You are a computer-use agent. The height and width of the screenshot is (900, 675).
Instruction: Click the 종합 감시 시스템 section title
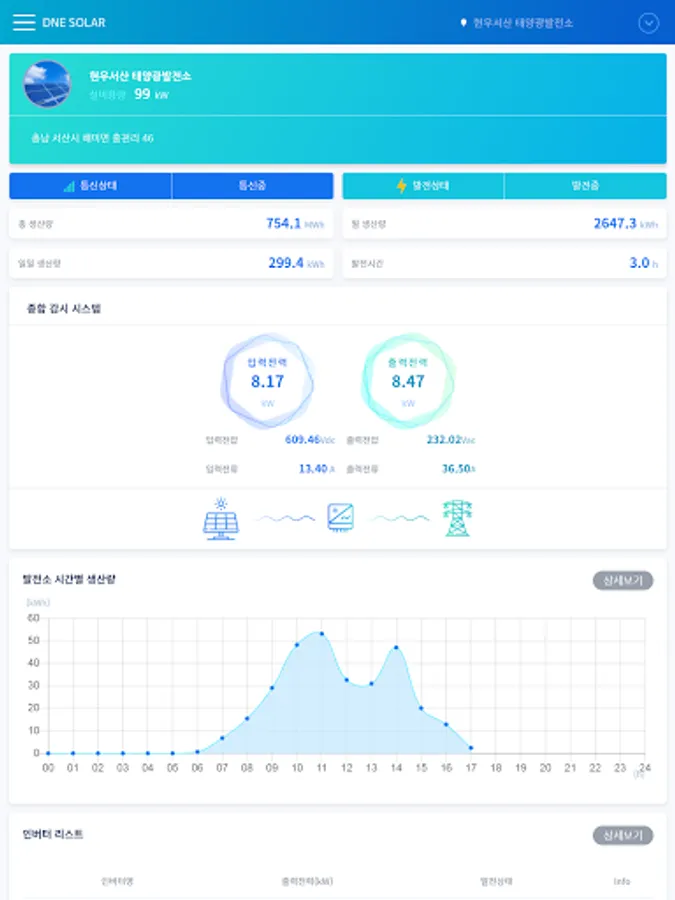point(64,309)
